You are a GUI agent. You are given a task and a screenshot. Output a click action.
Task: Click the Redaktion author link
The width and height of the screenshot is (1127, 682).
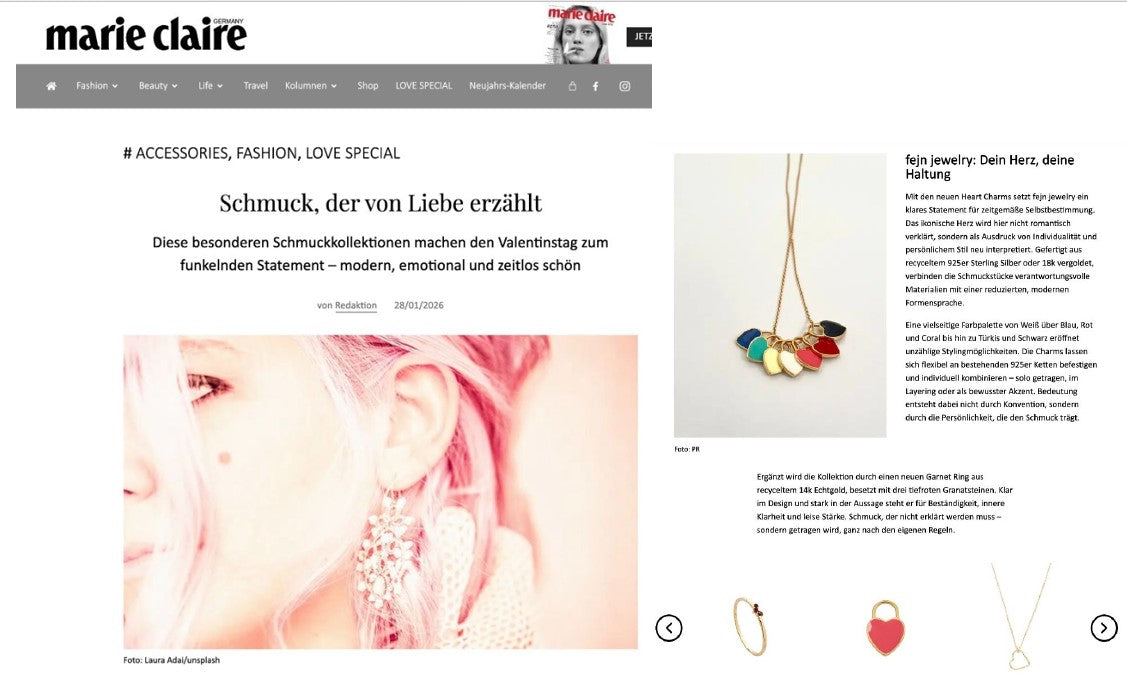(x=356, y=305)
